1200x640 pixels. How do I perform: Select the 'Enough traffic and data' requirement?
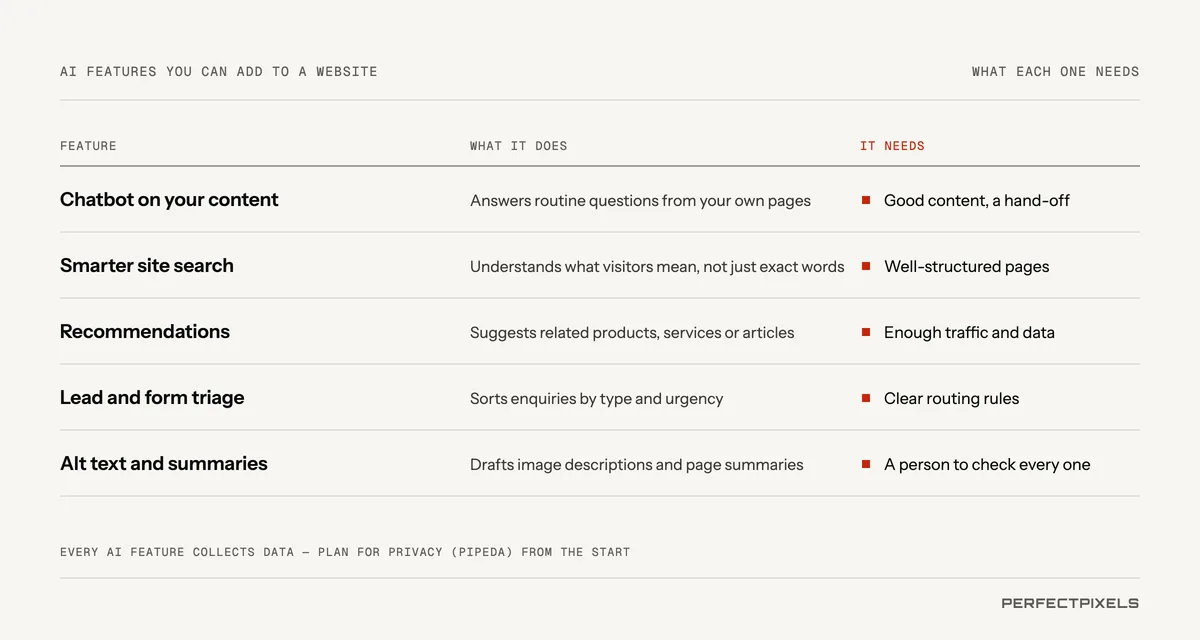(x=969, y=333)
